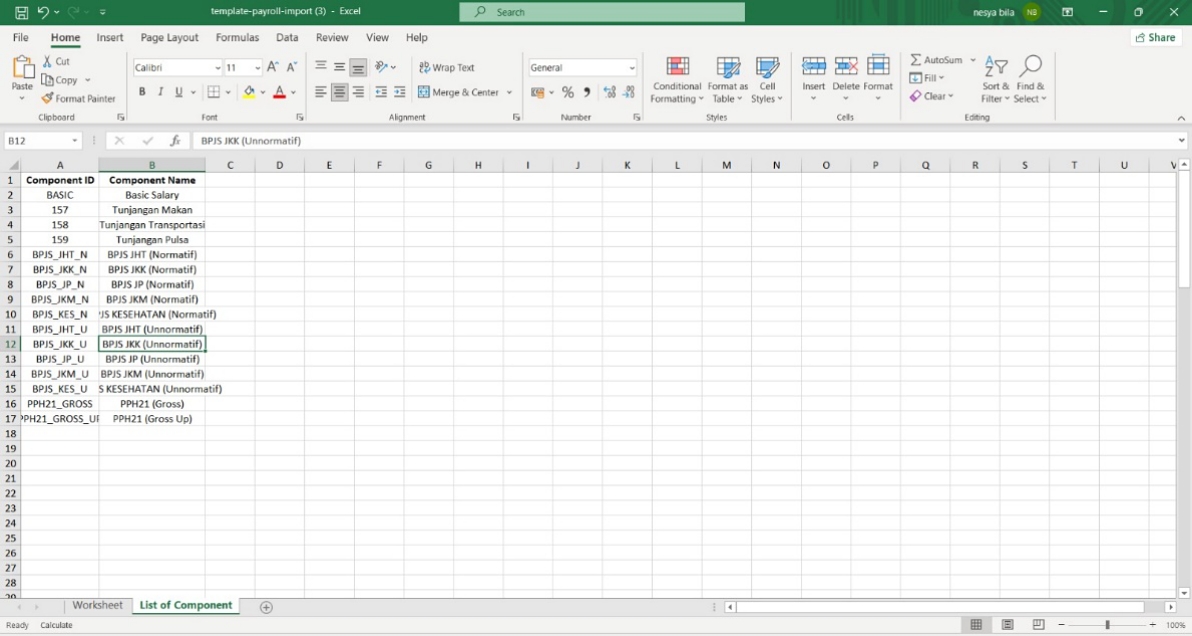Click the zoom slider handle
Image resolution: width=1192 pixels, height=636 pixels.
pyautogui.click(x=1107, y=625)
